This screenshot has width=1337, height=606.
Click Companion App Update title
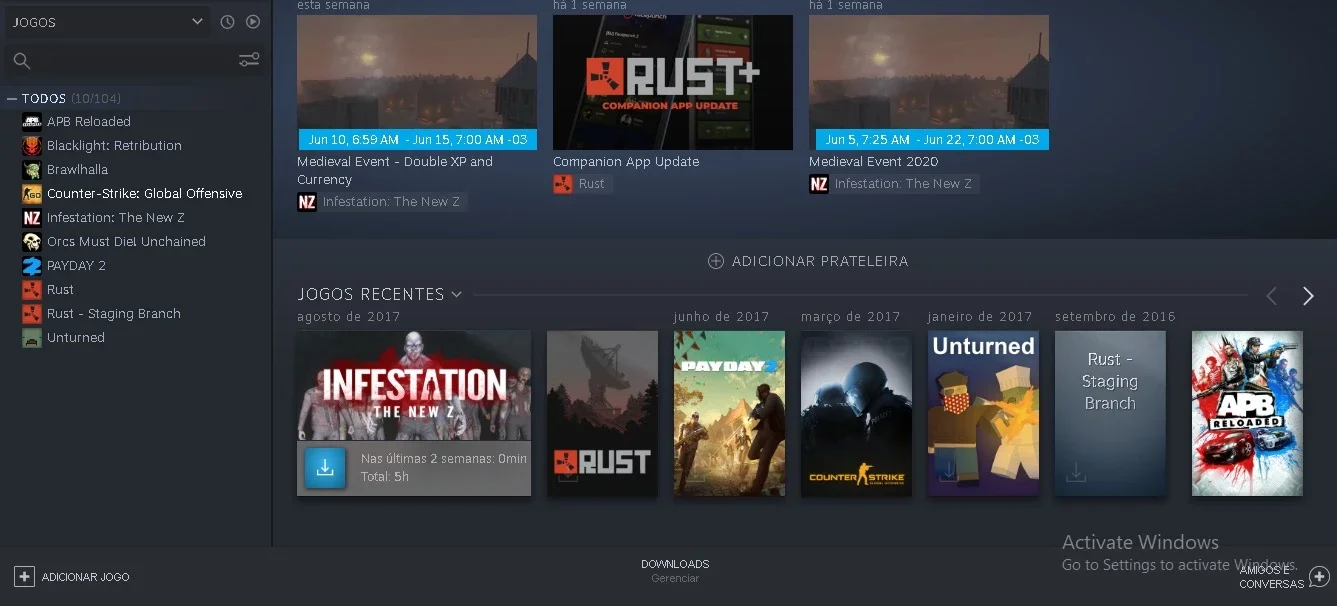tap(626, 162)
